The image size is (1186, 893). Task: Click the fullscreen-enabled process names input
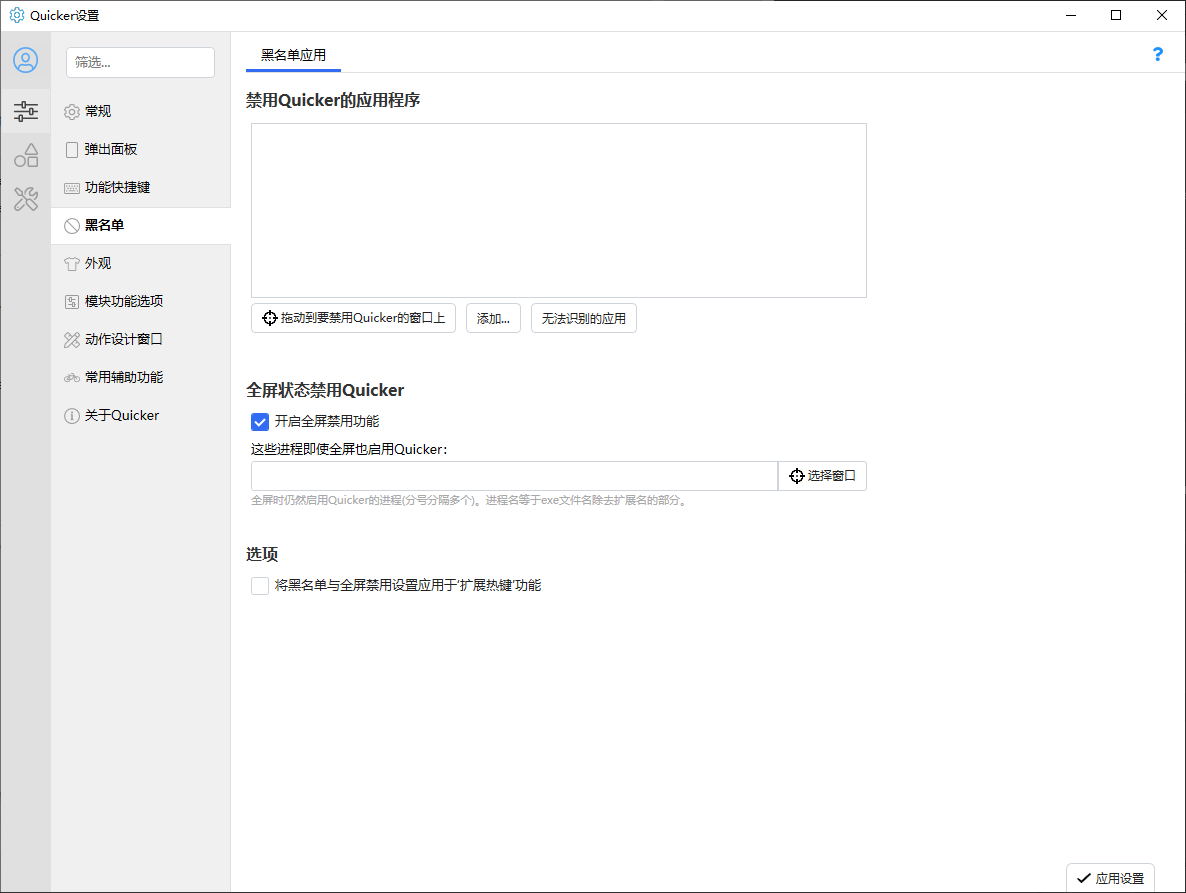pyautogui.click(x=514, y=476)
